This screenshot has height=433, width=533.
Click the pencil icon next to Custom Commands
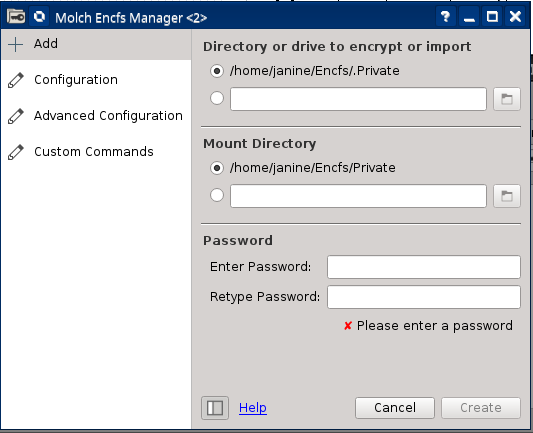pos(16,152)
